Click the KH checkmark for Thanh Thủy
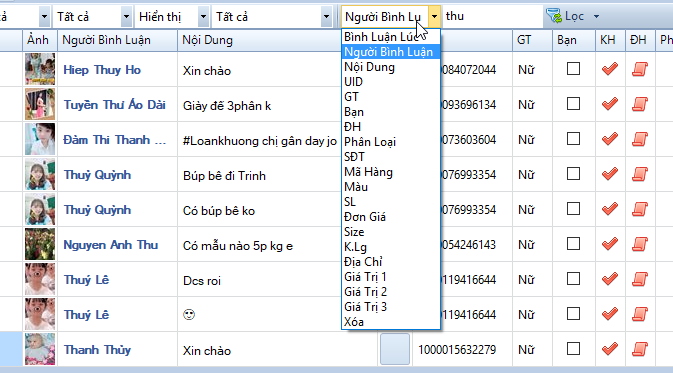Screen dimensions: 673x373 [609, 349]
